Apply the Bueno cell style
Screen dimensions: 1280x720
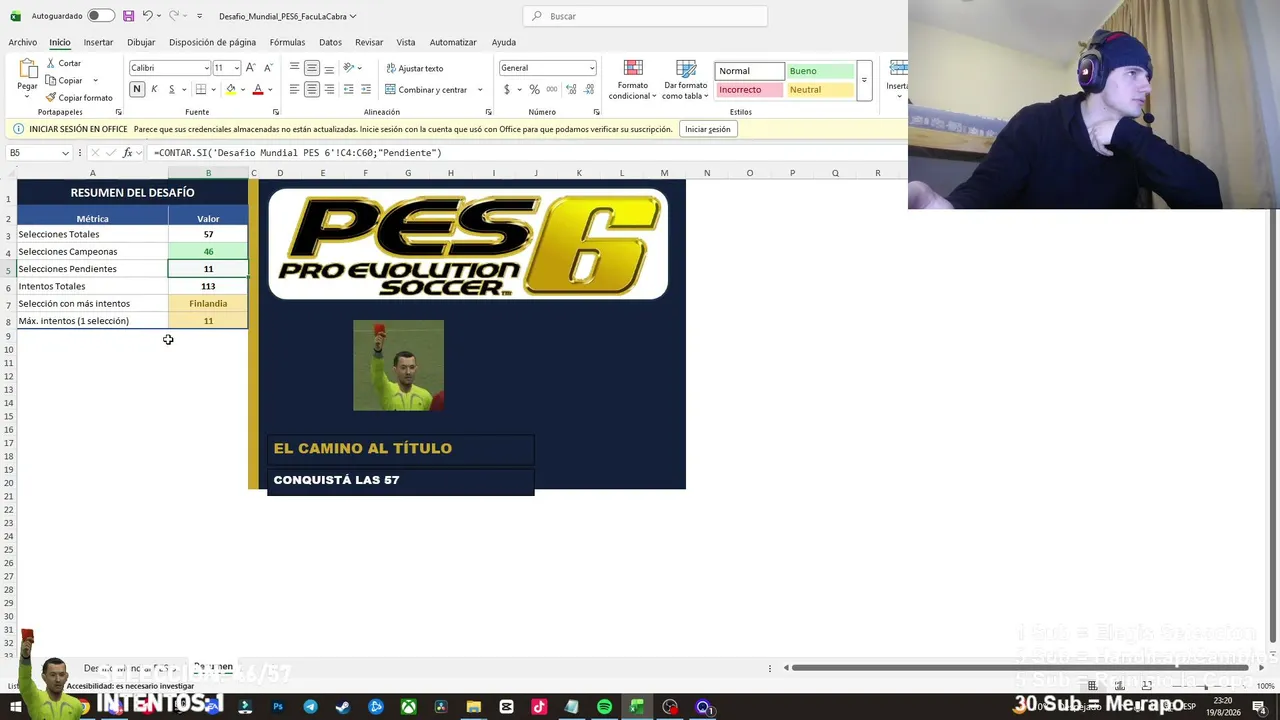pos(820,71)
